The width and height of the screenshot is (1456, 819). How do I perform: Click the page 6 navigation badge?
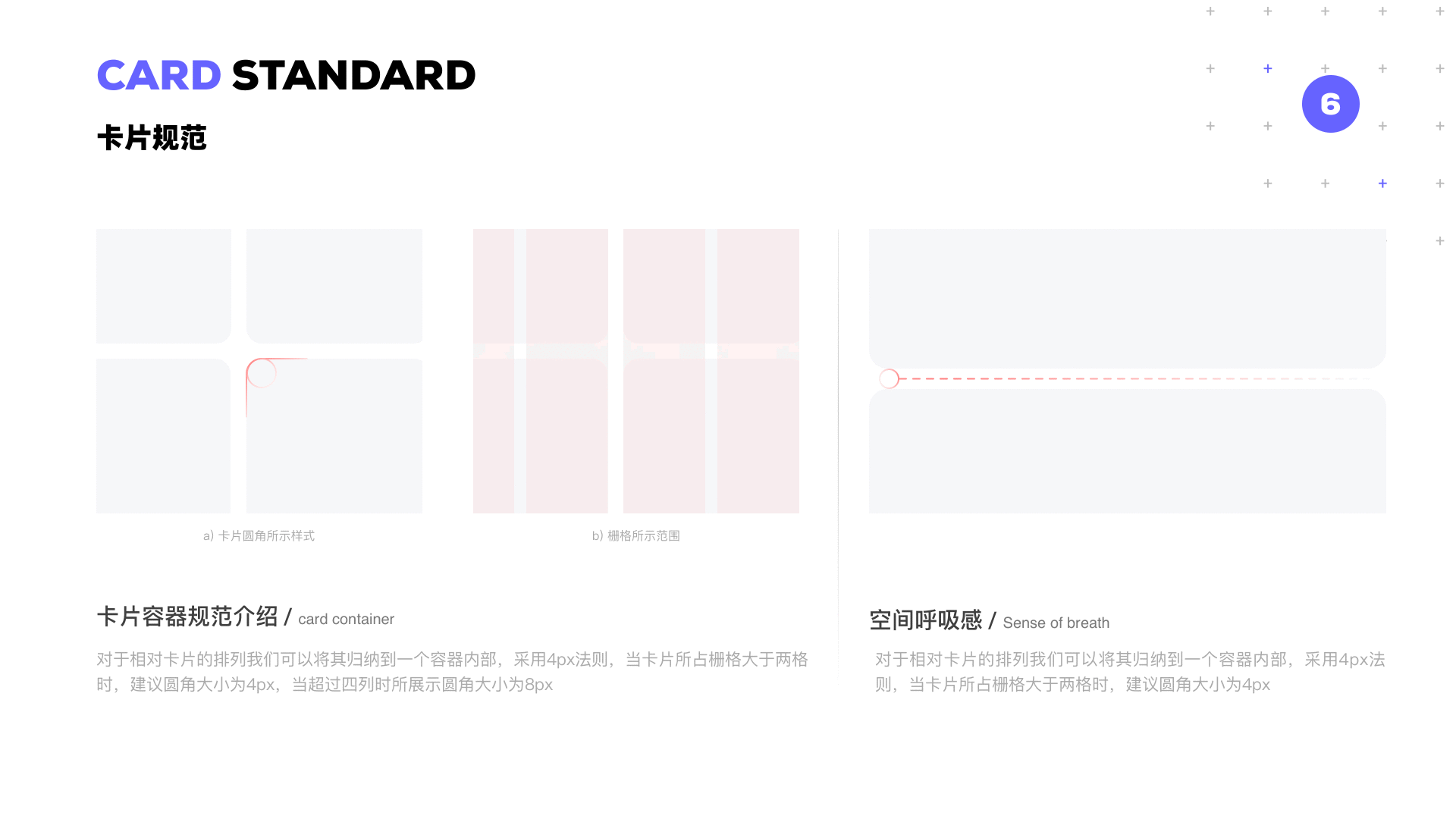[1330, 104]
